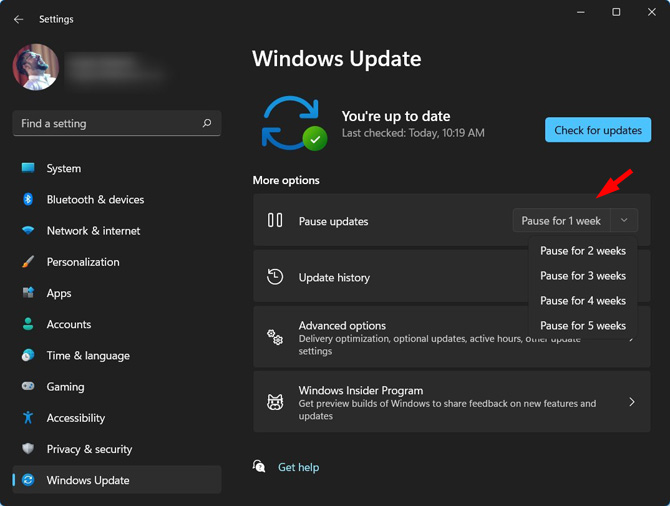Click the Network Wi-Fi icon

28,230
